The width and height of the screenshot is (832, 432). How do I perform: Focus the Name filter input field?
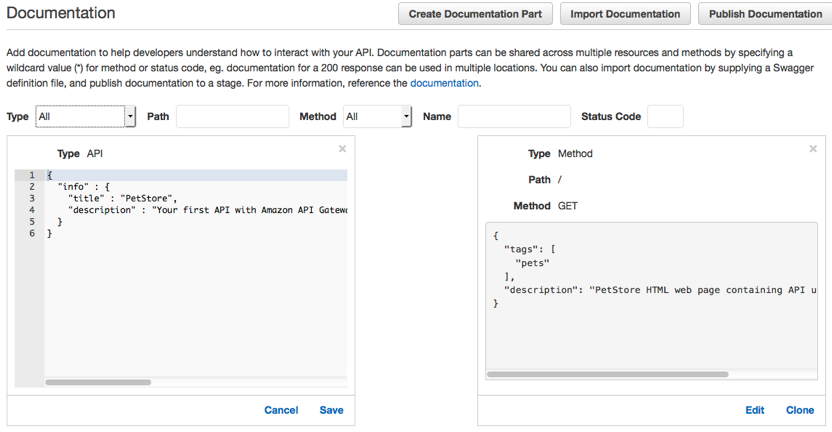514,117
